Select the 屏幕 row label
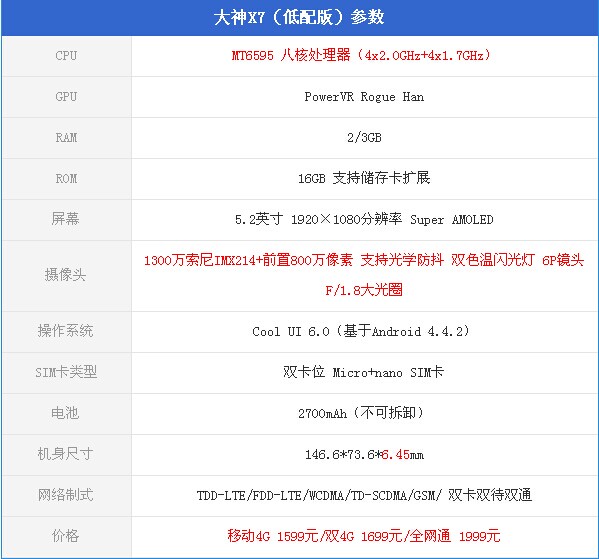599x559 pixels. 65,219
